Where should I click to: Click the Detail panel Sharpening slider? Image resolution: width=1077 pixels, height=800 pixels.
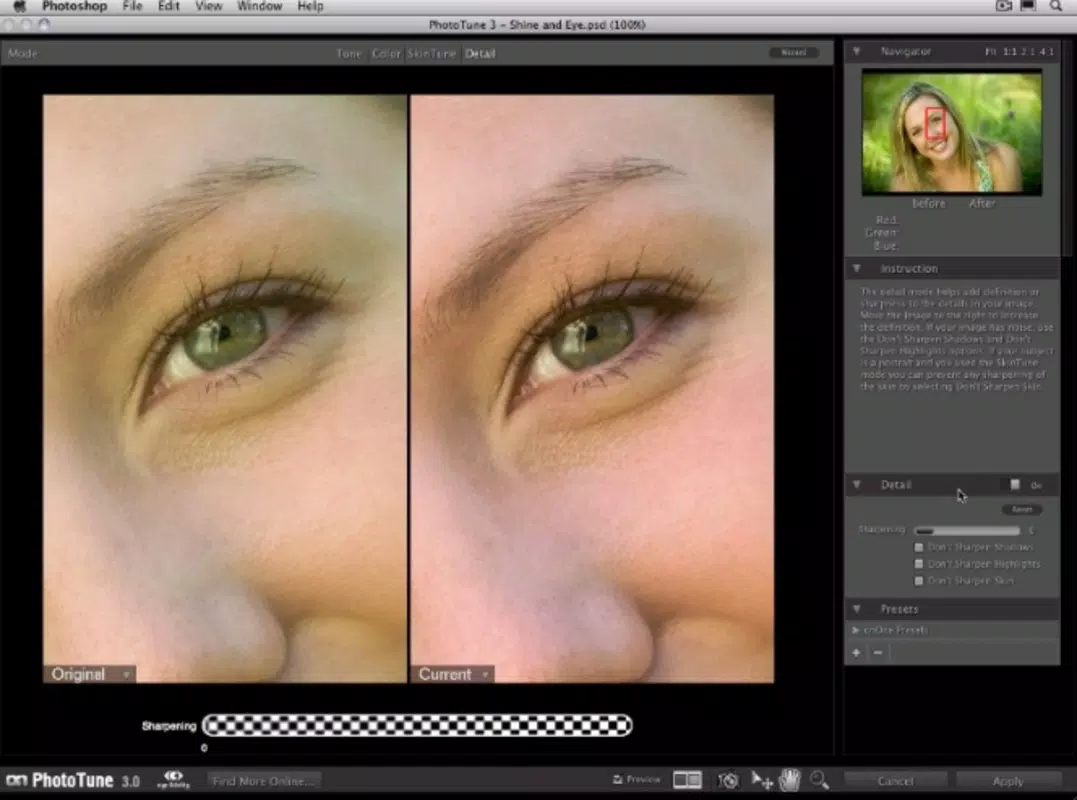point(967,530)
